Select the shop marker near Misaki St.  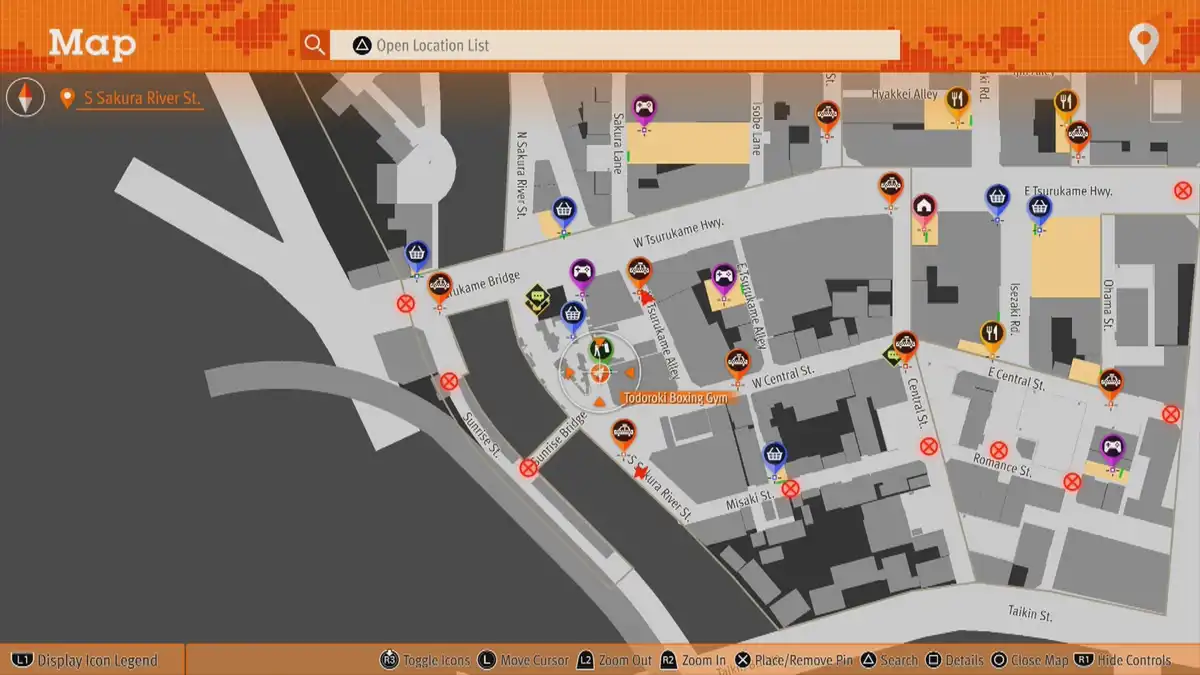[774, 456]
